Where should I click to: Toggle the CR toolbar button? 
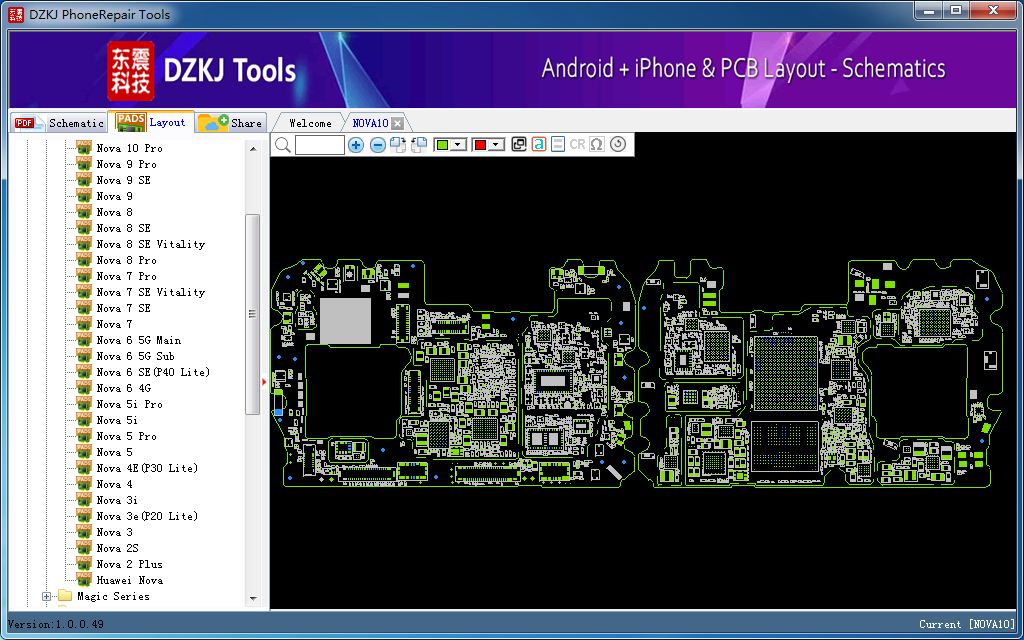[577, 145]
